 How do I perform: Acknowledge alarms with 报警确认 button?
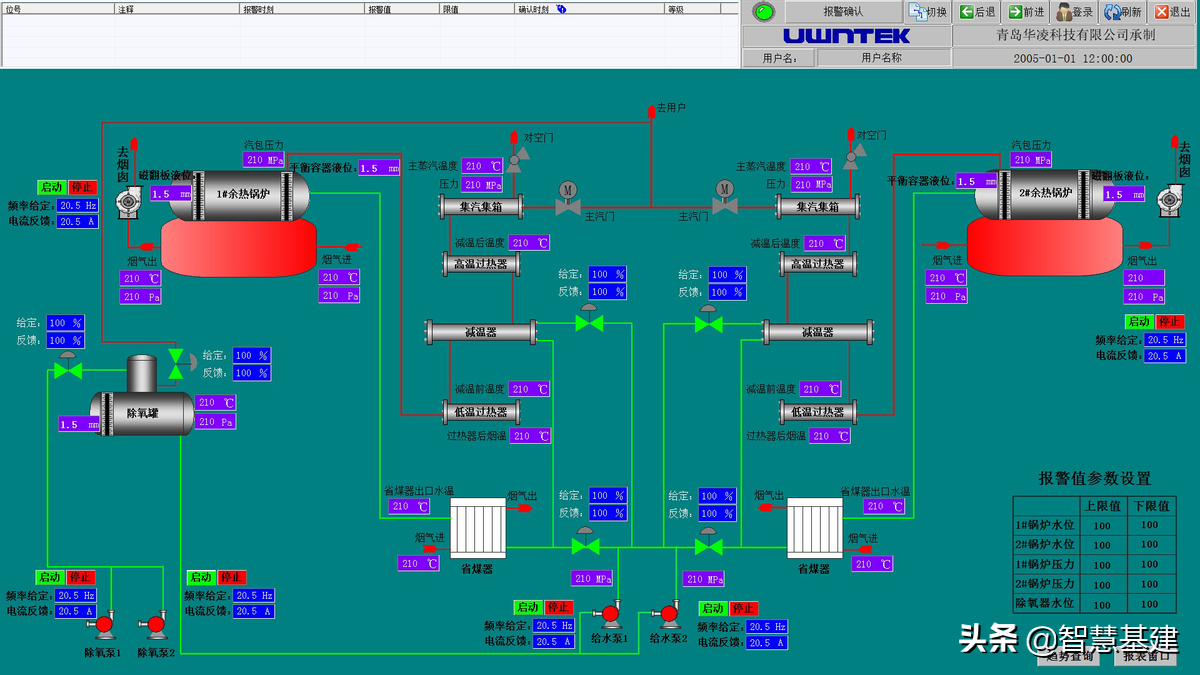[842, 12]
